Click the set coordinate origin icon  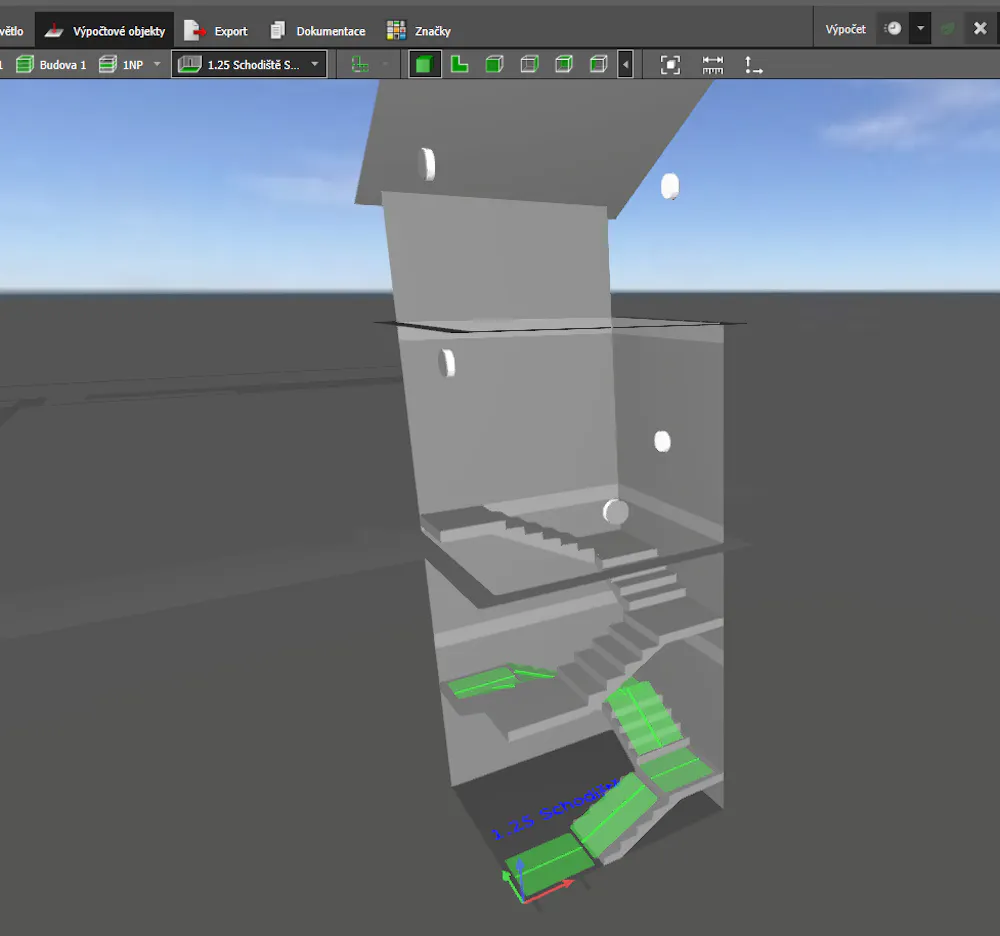pyautogui.click(x=753, y=64)
